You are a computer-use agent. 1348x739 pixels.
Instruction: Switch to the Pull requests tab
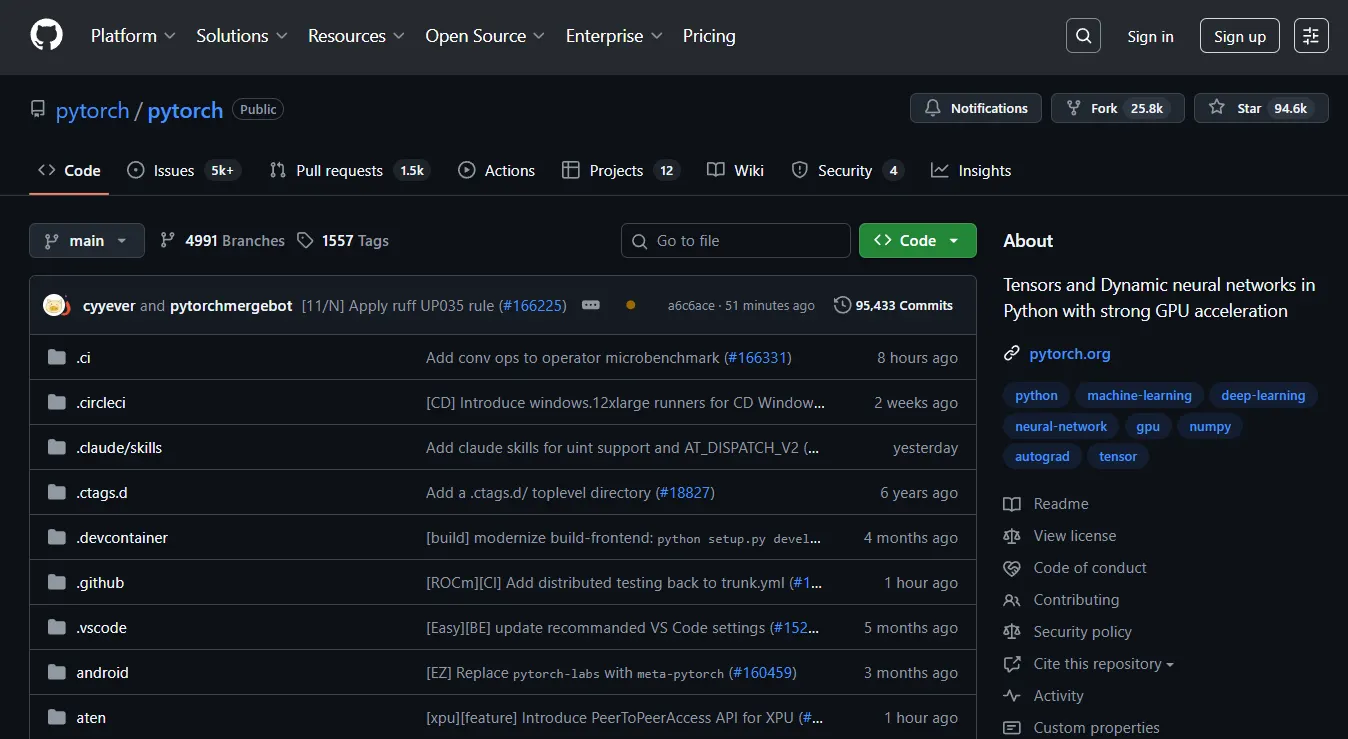pos(349,170)
